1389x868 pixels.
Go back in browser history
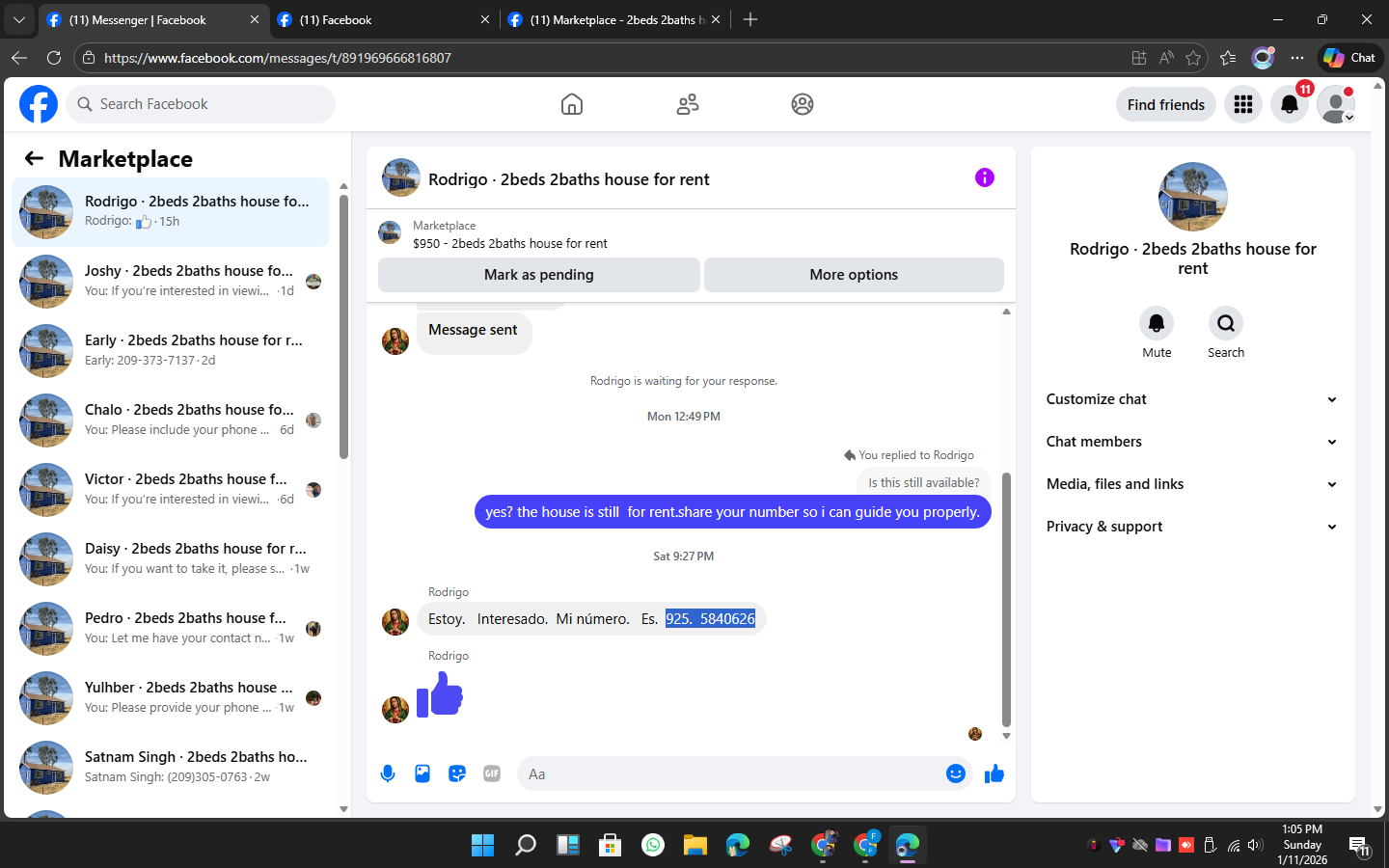pos(19,58)
